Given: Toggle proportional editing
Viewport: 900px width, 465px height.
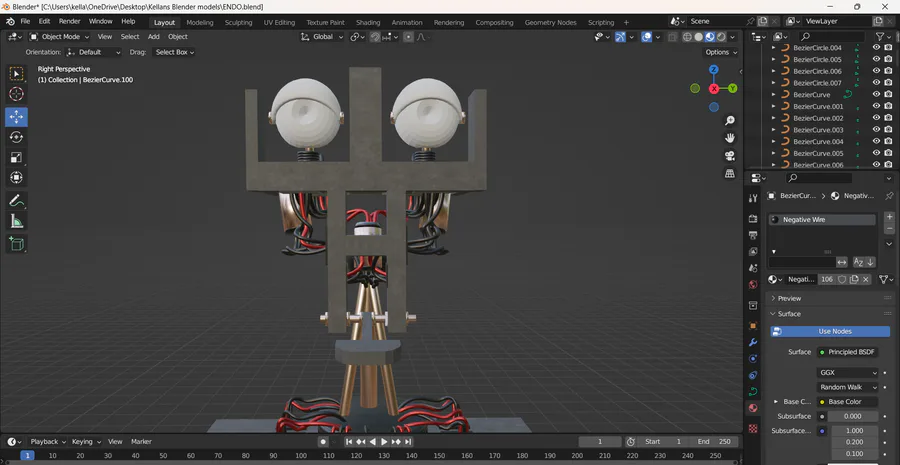Looking at the screenshot, I should click(408, 37).
